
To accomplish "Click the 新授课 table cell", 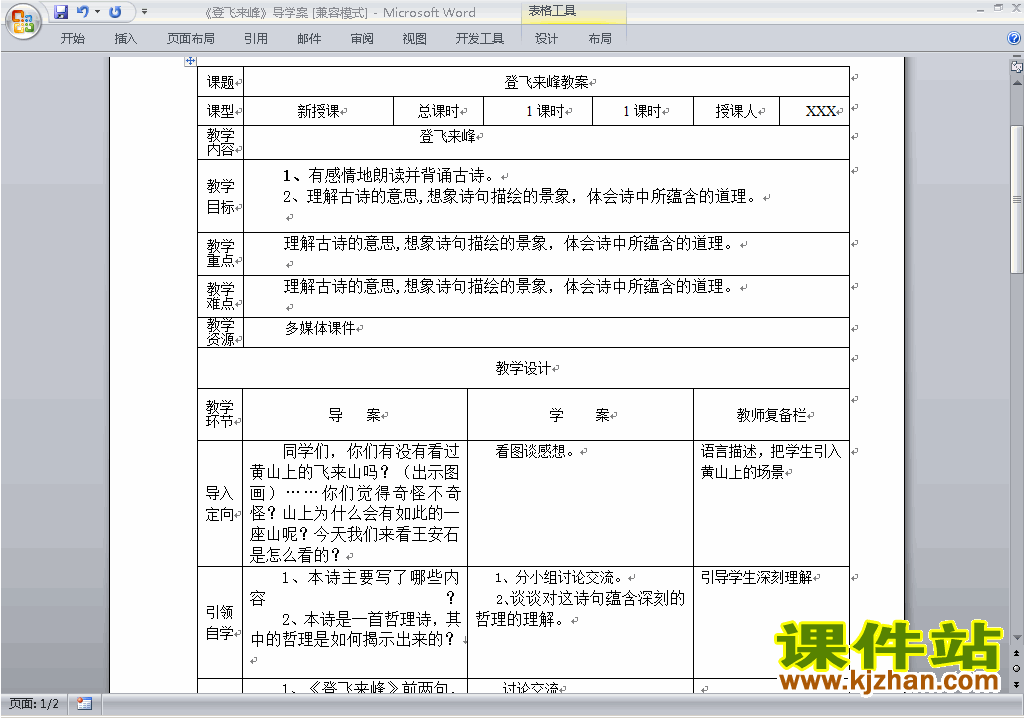I will click(318, 111).
